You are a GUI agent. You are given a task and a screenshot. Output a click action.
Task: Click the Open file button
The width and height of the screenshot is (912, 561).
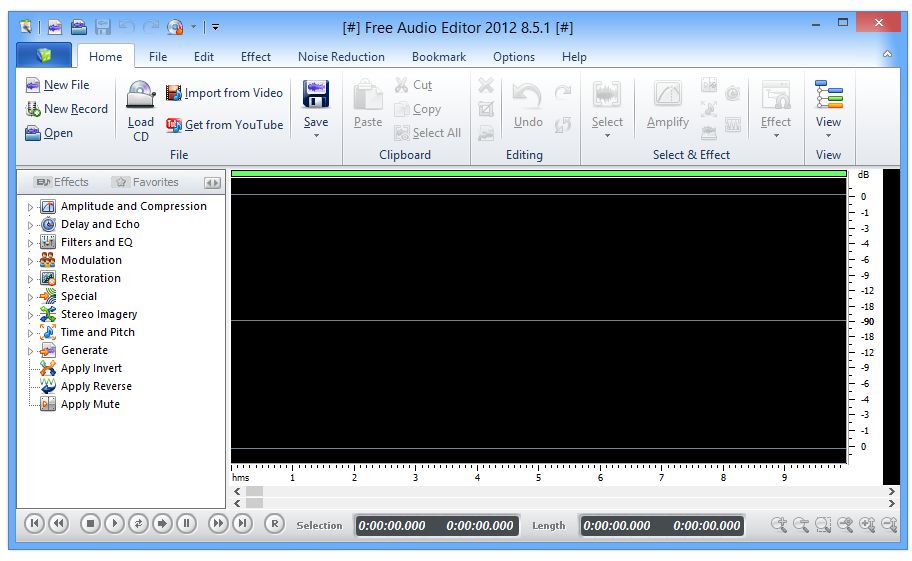click(49, 133)
